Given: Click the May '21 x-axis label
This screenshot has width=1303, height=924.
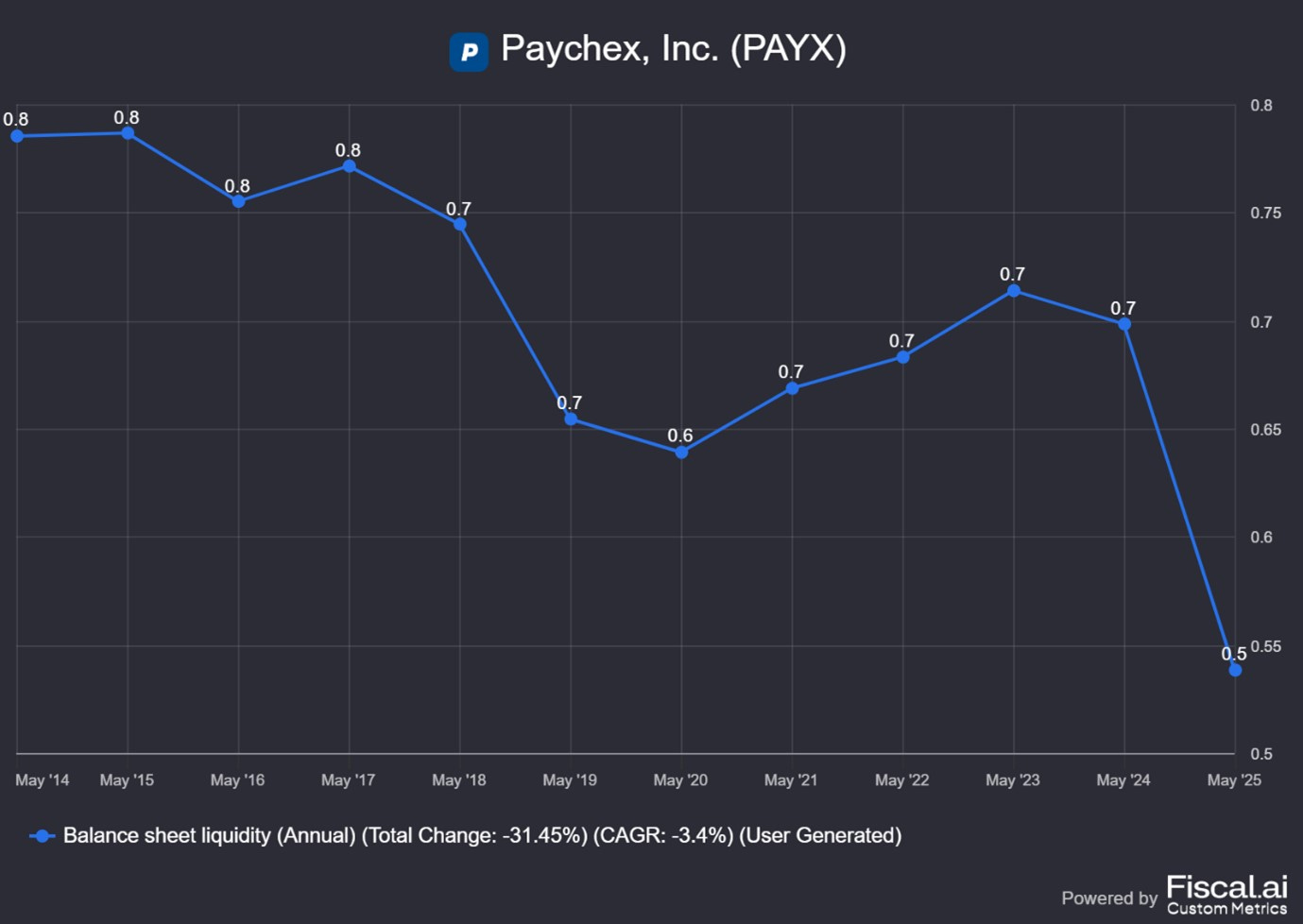Looking at the screenshot, I should 791,780.
